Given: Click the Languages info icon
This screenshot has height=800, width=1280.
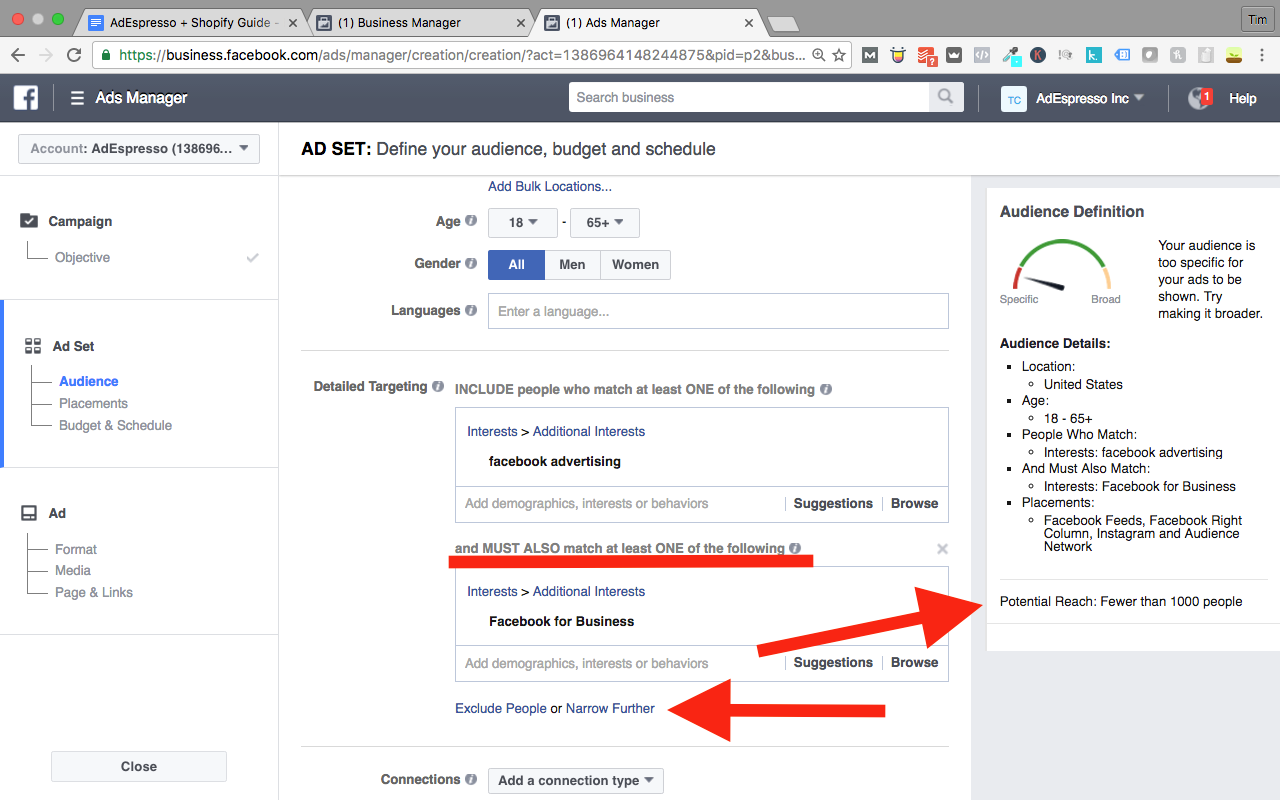Looking at the screenshot, I should [470, 310].
